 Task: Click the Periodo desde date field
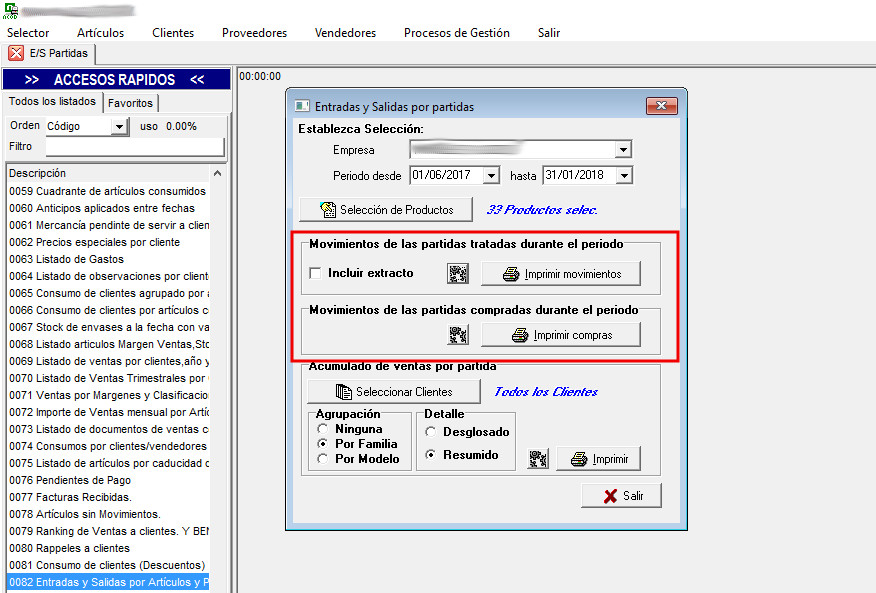click(x=446, y=175)
